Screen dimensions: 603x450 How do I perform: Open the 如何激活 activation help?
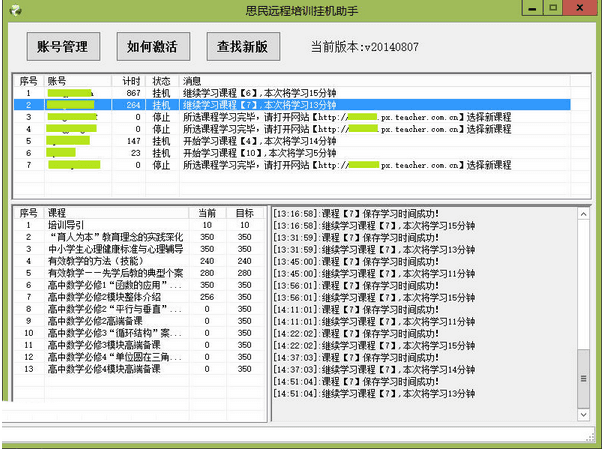152,47
